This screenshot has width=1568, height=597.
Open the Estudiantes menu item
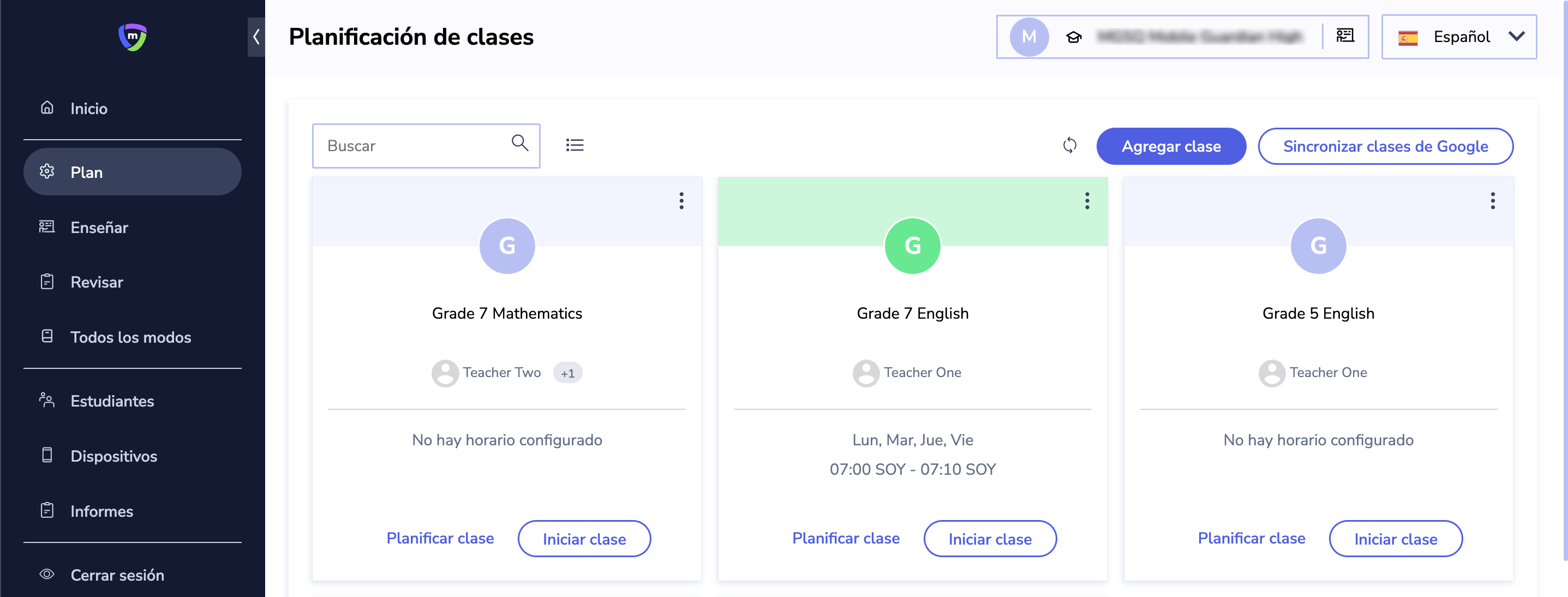pos(112,401)
